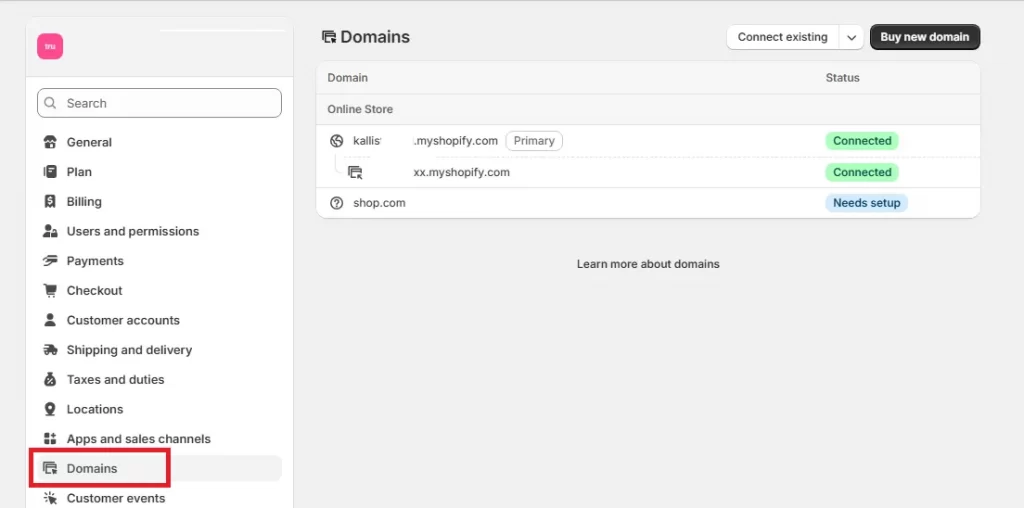Open the shop.com domain row

648,203
